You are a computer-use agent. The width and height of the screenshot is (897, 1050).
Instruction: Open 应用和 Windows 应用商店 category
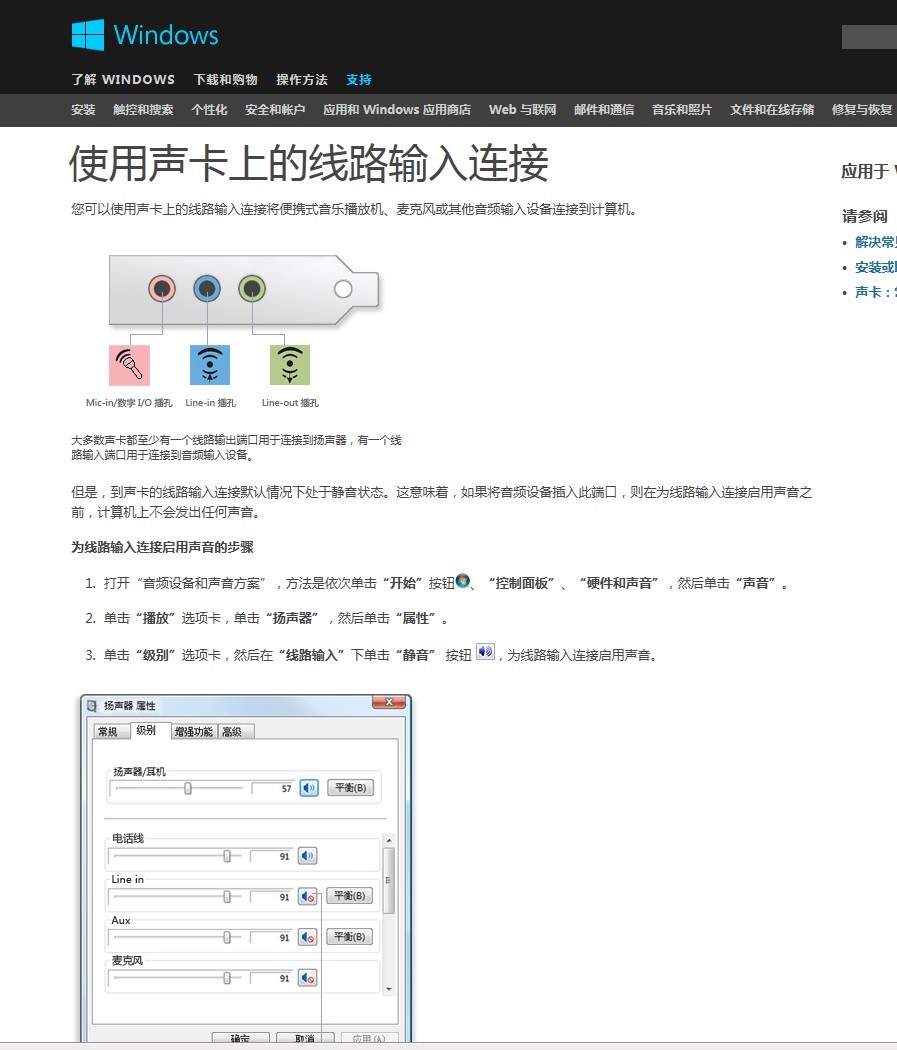397,110
